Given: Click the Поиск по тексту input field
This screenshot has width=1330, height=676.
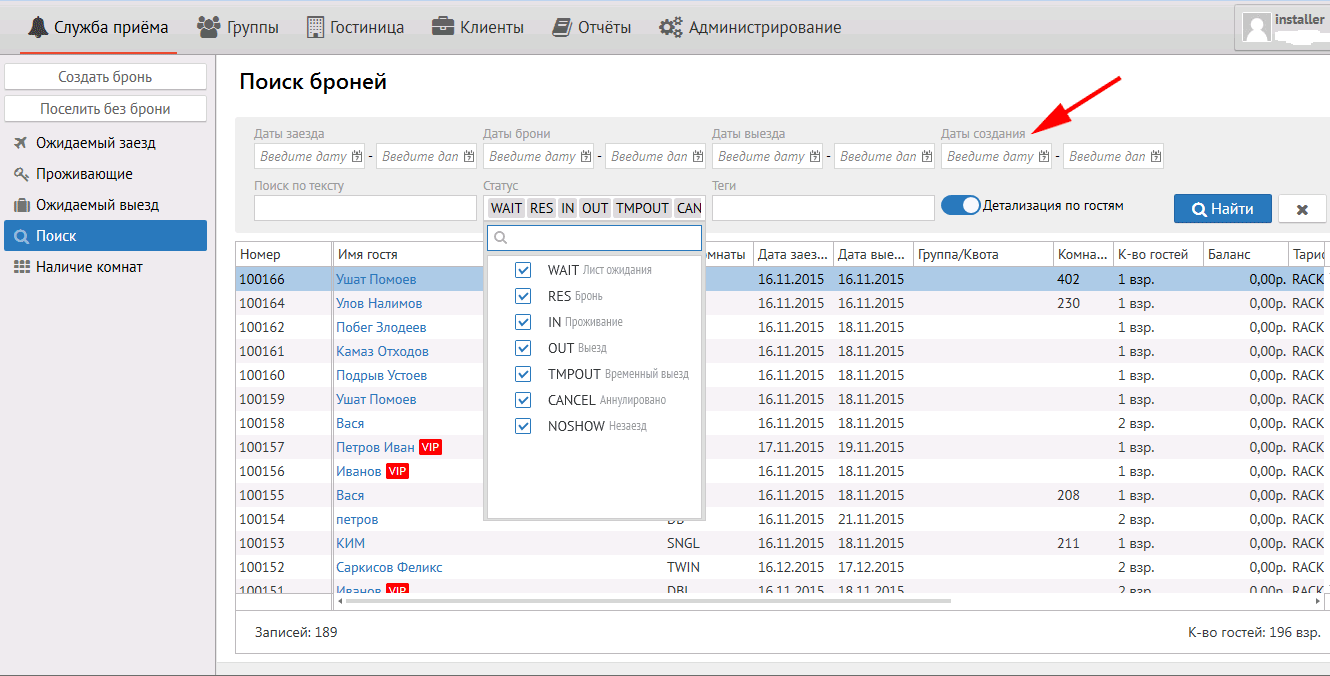Looking at the screenshot, I should (x=365, y=208).
